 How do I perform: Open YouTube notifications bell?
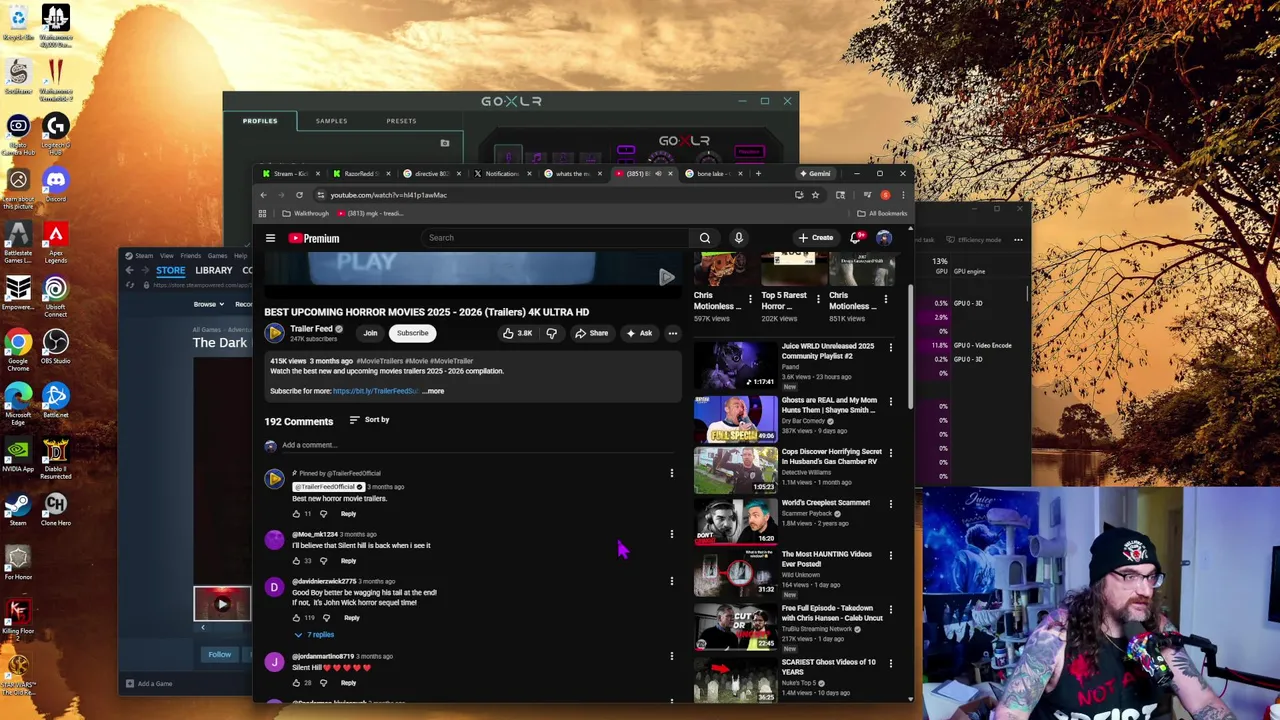[x=855, y=238]
